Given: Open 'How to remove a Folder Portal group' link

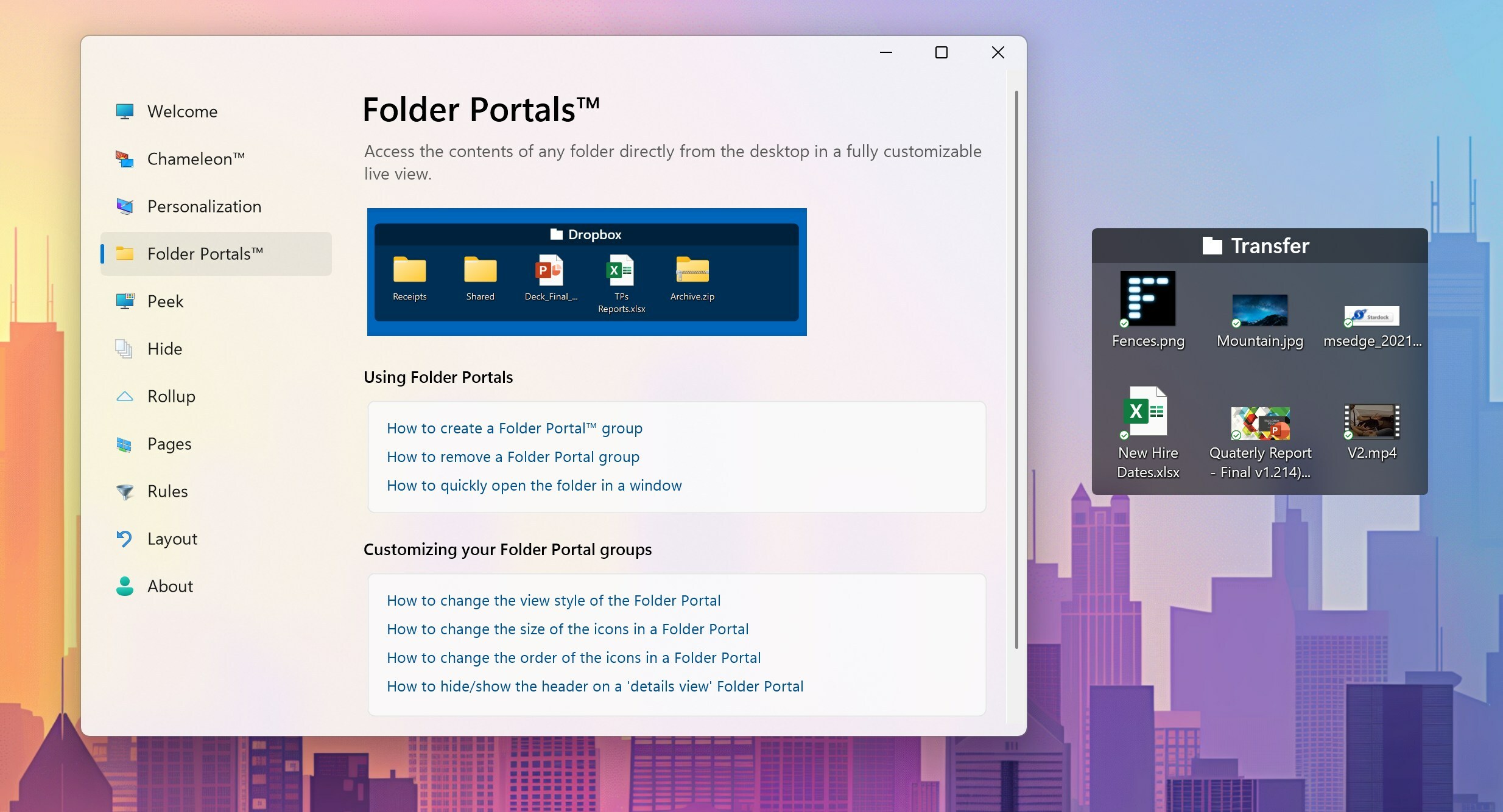Looking at the screenshot, I should tap(513, 457).
